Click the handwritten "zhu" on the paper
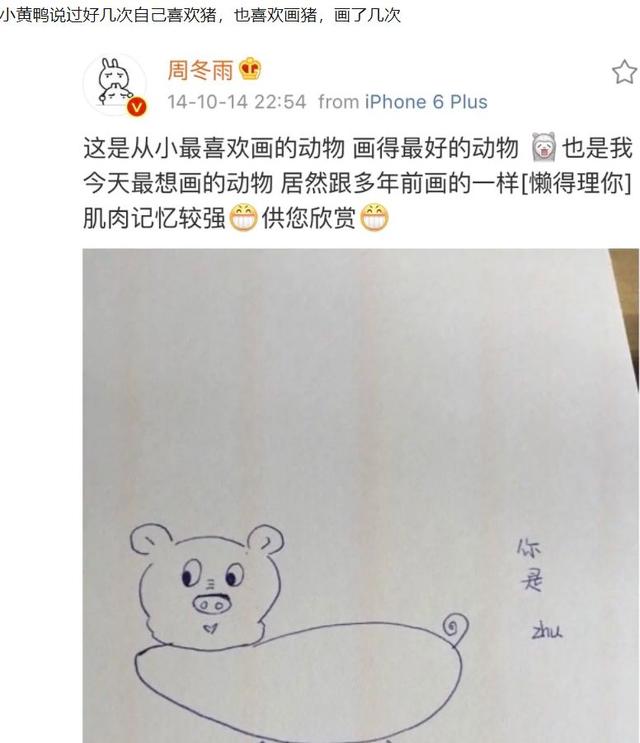Viewport: 640px width, 743px height. click(547, 630)
